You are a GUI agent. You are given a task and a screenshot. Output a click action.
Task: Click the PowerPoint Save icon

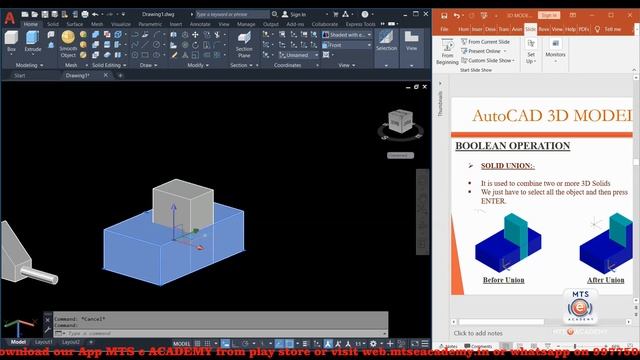click(444, 16)
